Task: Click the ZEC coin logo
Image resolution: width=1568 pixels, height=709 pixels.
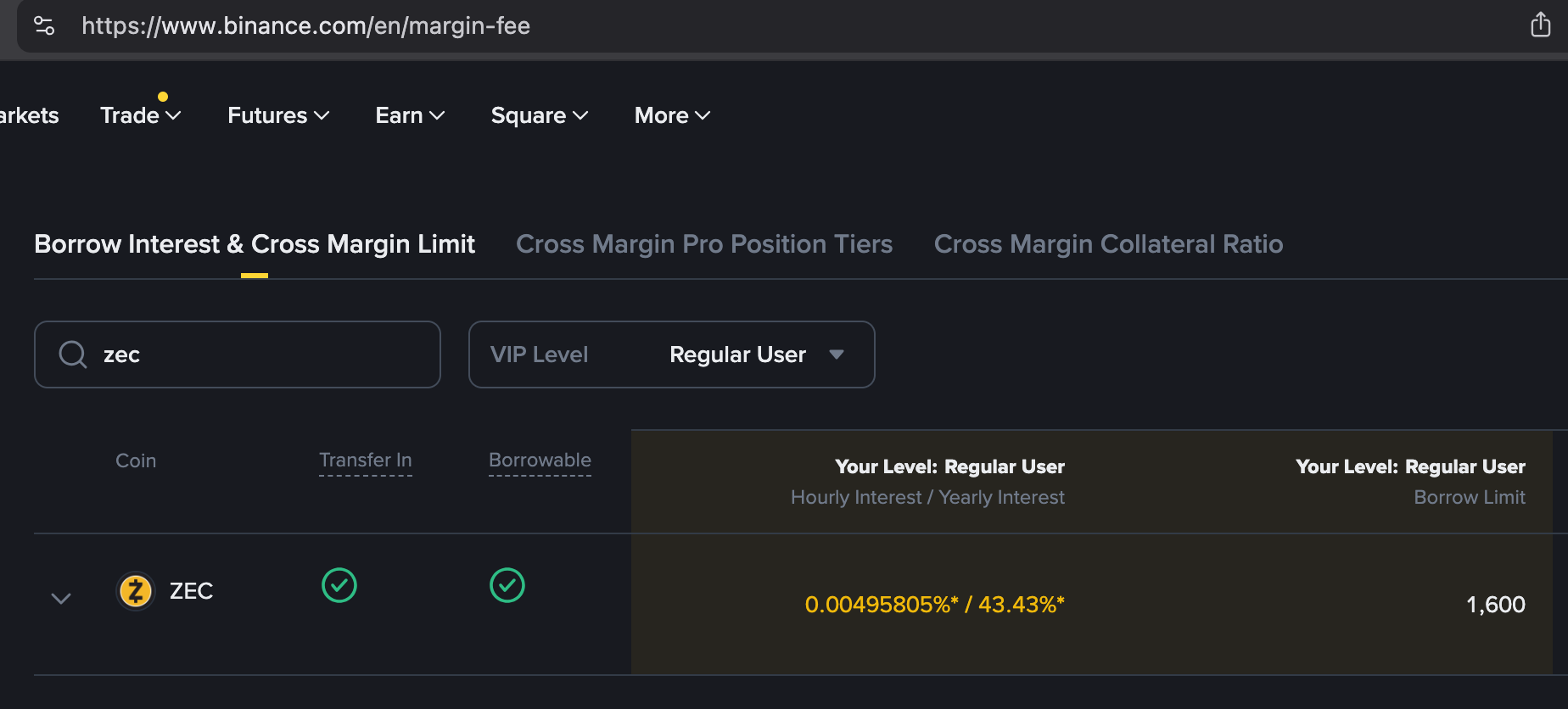Action: [x=136, y=591]
